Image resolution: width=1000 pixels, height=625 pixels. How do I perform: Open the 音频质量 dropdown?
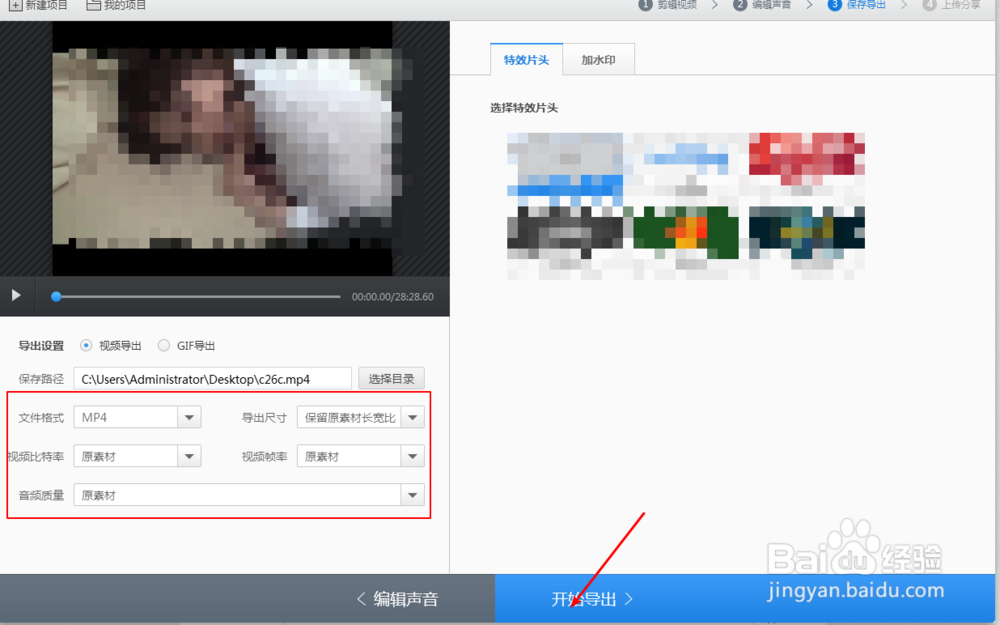[249, 495]
